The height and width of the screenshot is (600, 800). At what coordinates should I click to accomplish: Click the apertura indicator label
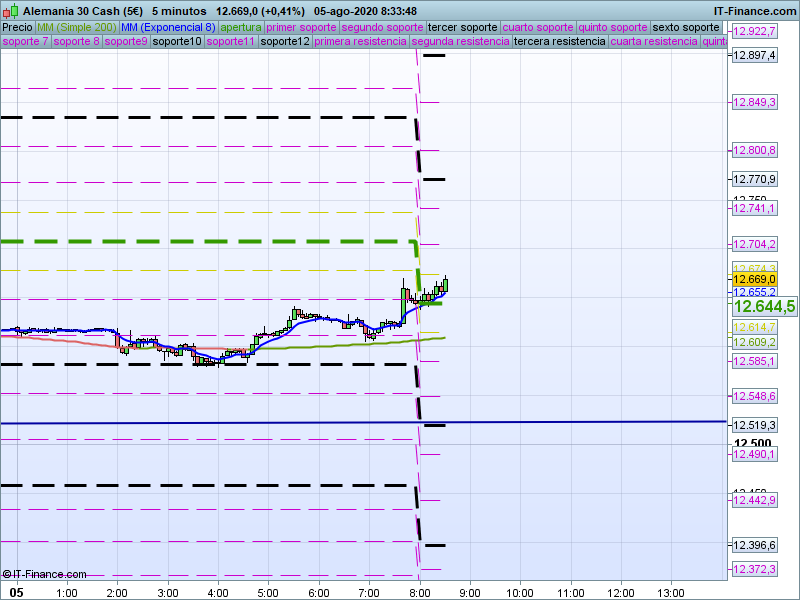click(x=241, y=27)
